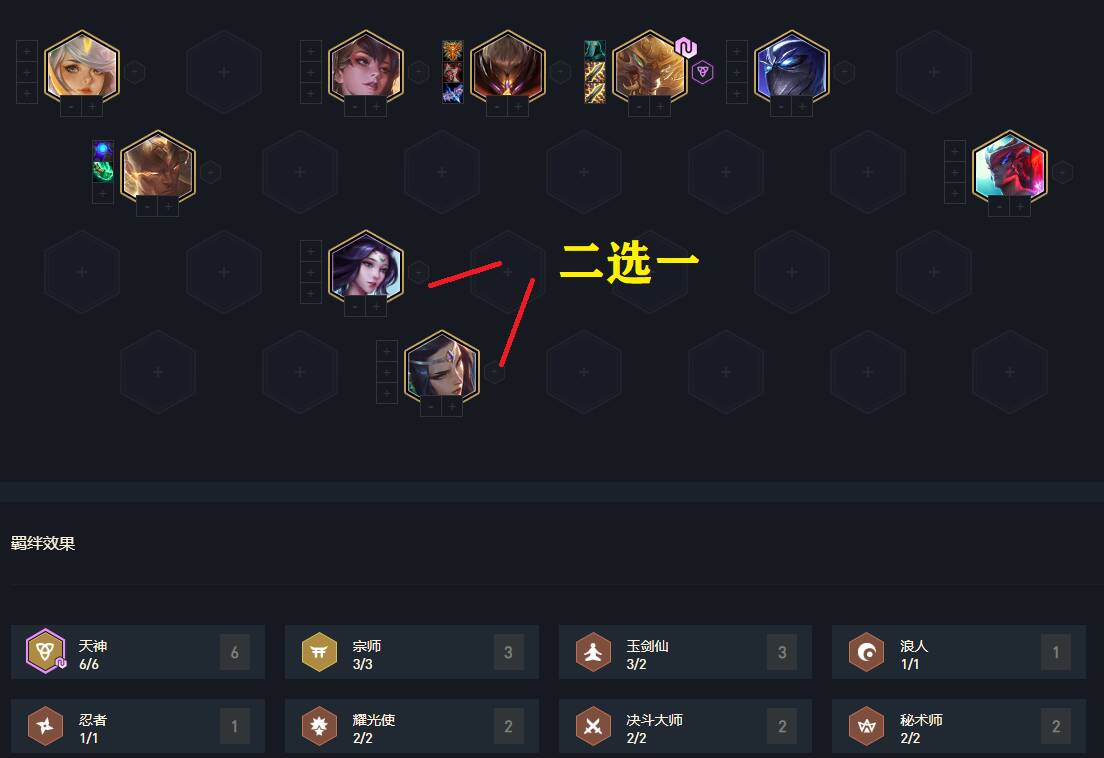Click the 秘术师 trait icon

867,726
